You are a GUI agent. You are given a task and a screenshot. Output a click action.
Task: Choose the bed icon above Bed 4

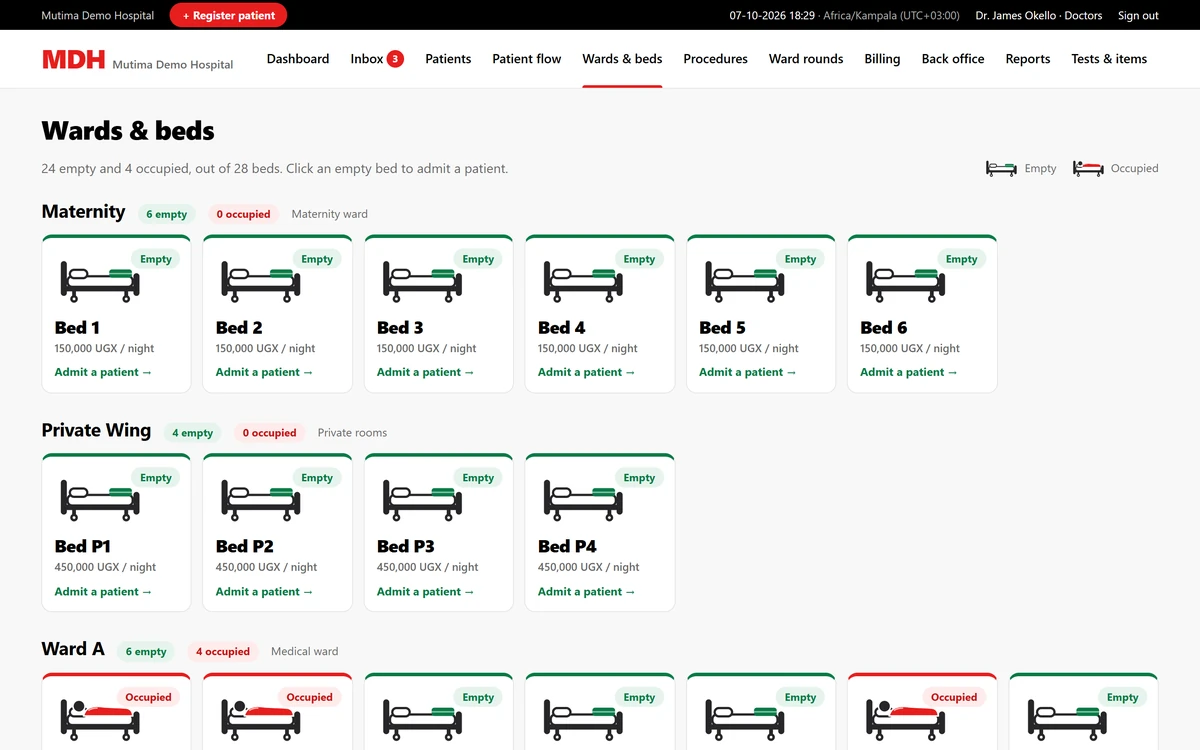[583, 281]
